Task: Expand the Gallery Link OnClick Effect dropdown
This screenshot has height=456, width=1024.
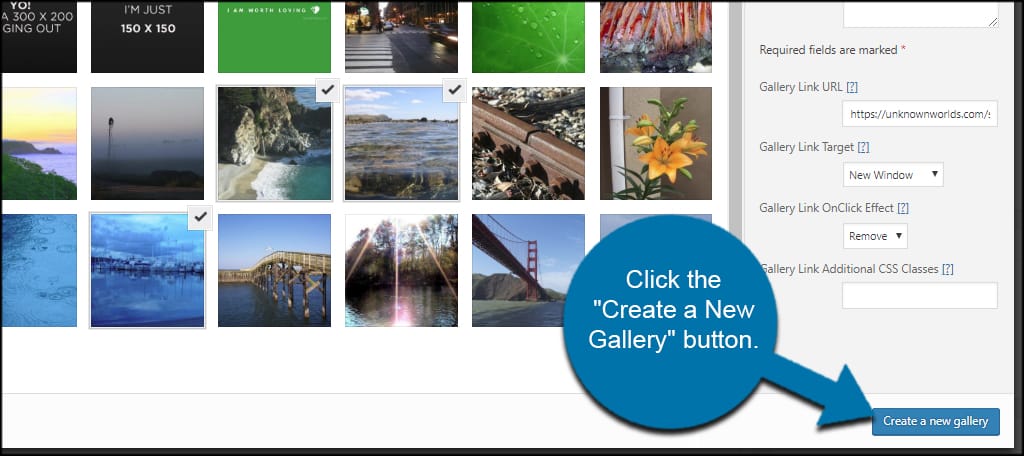Action: [x=874, y=236]
